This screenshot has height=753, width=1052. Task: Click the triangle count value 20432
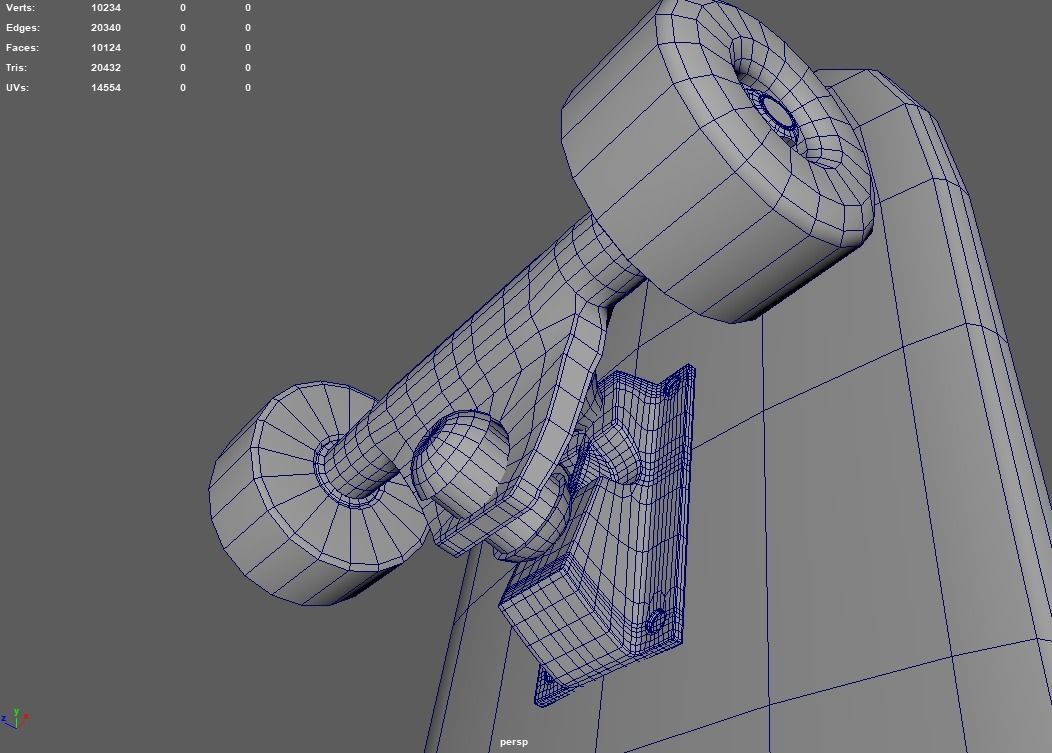tap(106, 68)
